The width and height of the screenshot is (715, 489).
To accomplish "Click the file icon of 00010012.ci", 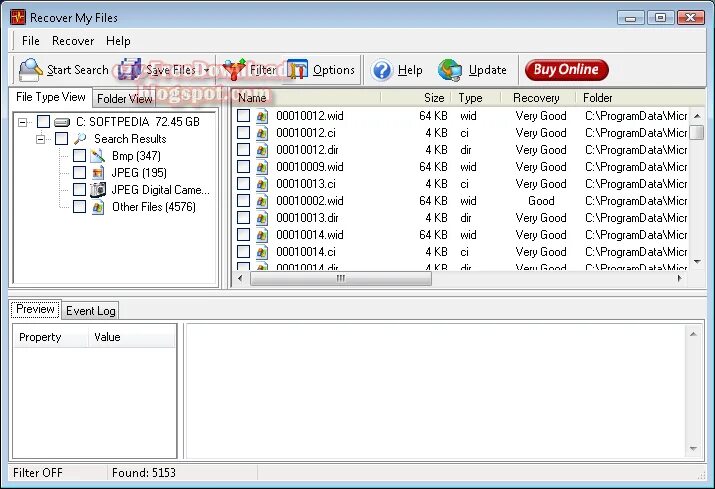I will pos(262,133).
